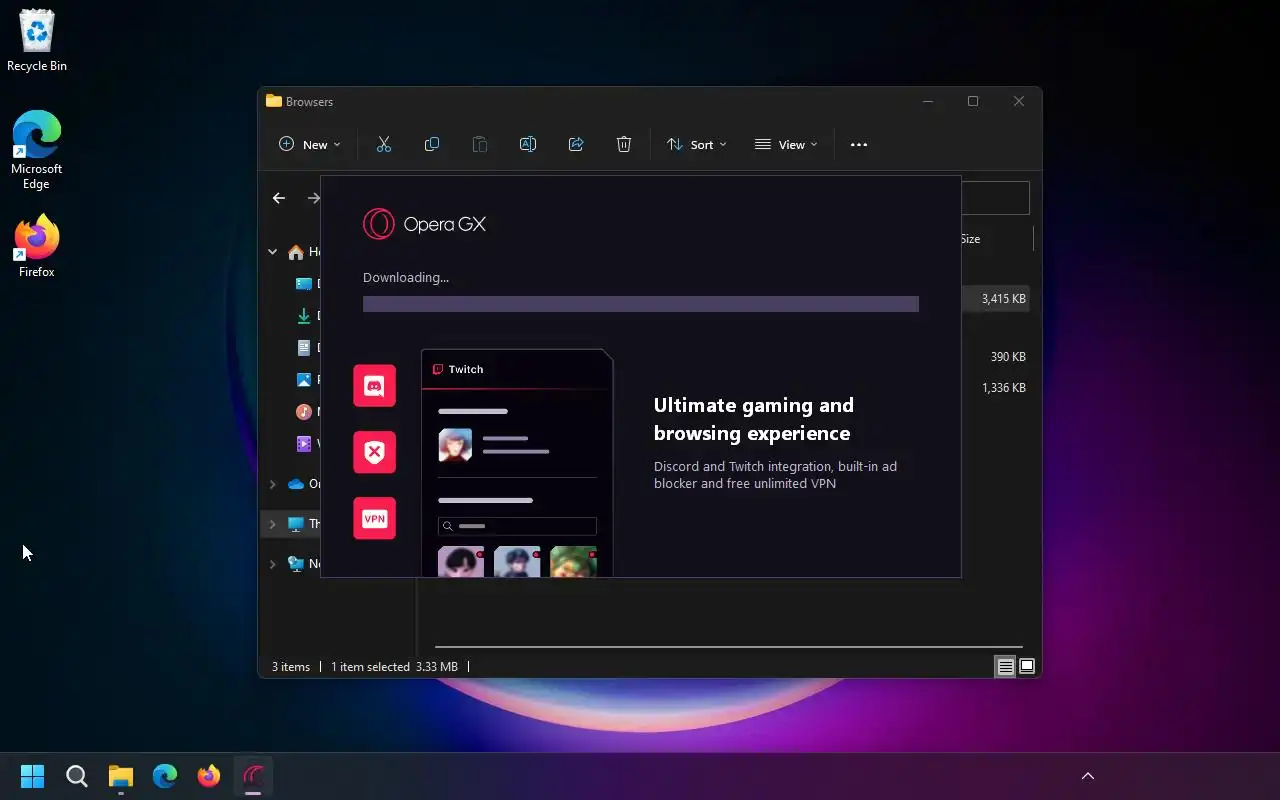Minimize the Browsers Explorer window

[x=928, y=101]
